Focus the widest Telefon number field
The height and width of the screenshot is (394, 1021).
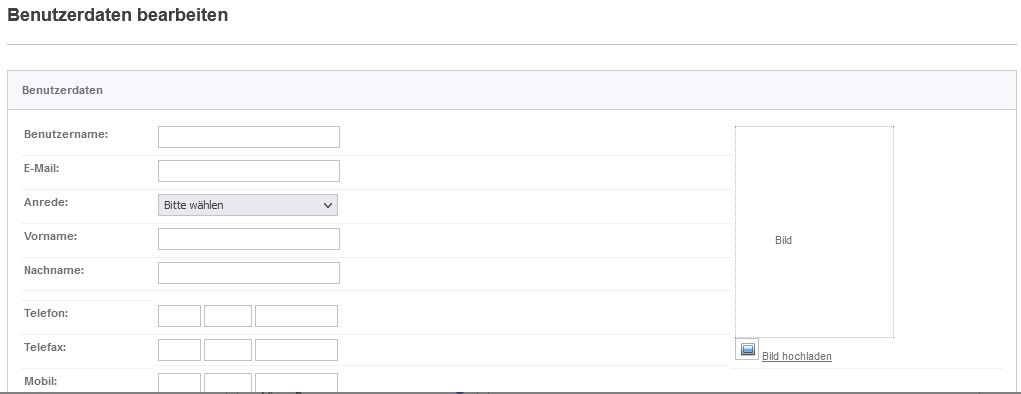point(296,316)
